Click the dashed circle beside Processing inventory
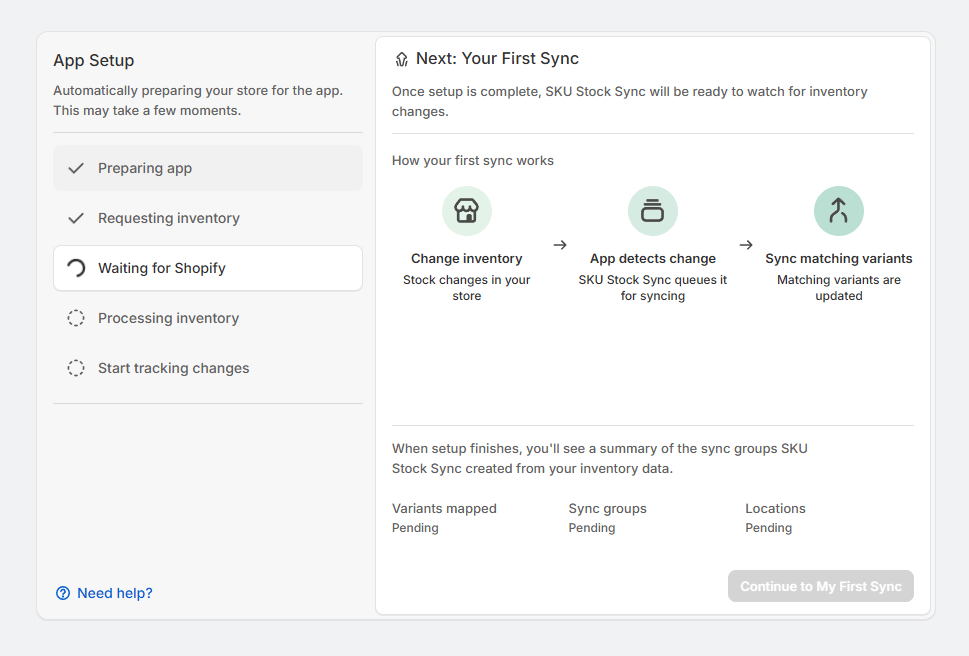 [x=76, y=318]
